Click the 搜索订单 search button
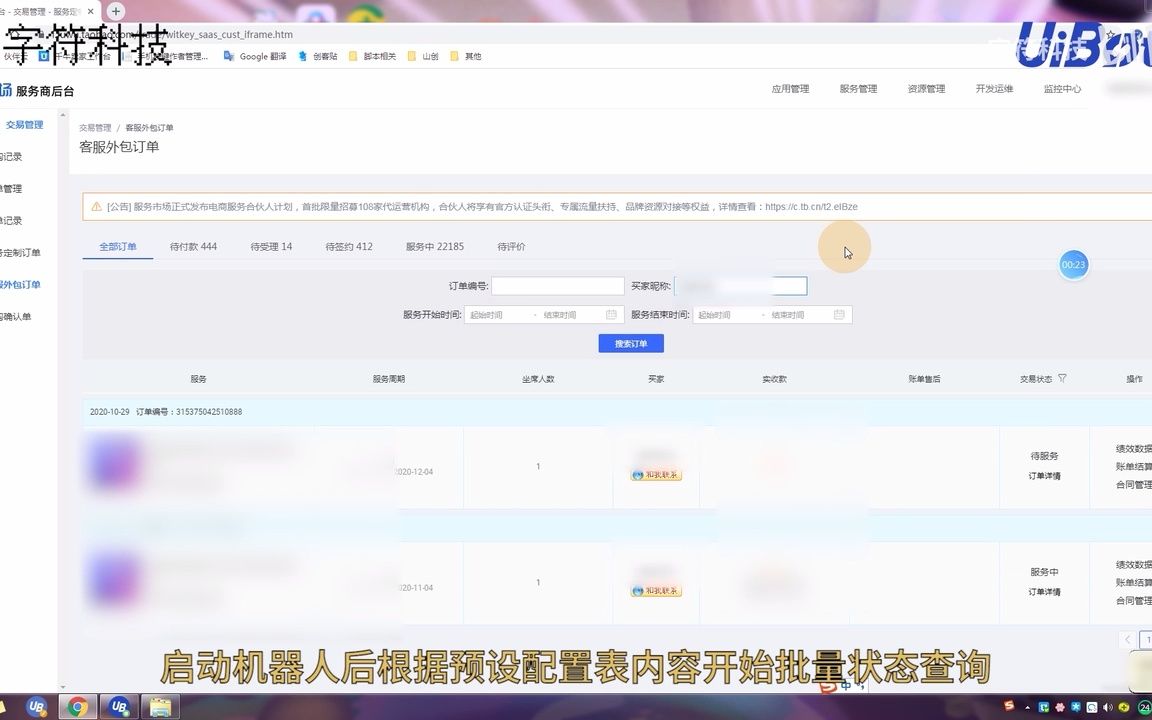The height and width of the screenshot is (720, 1152). tap(630, 343)
